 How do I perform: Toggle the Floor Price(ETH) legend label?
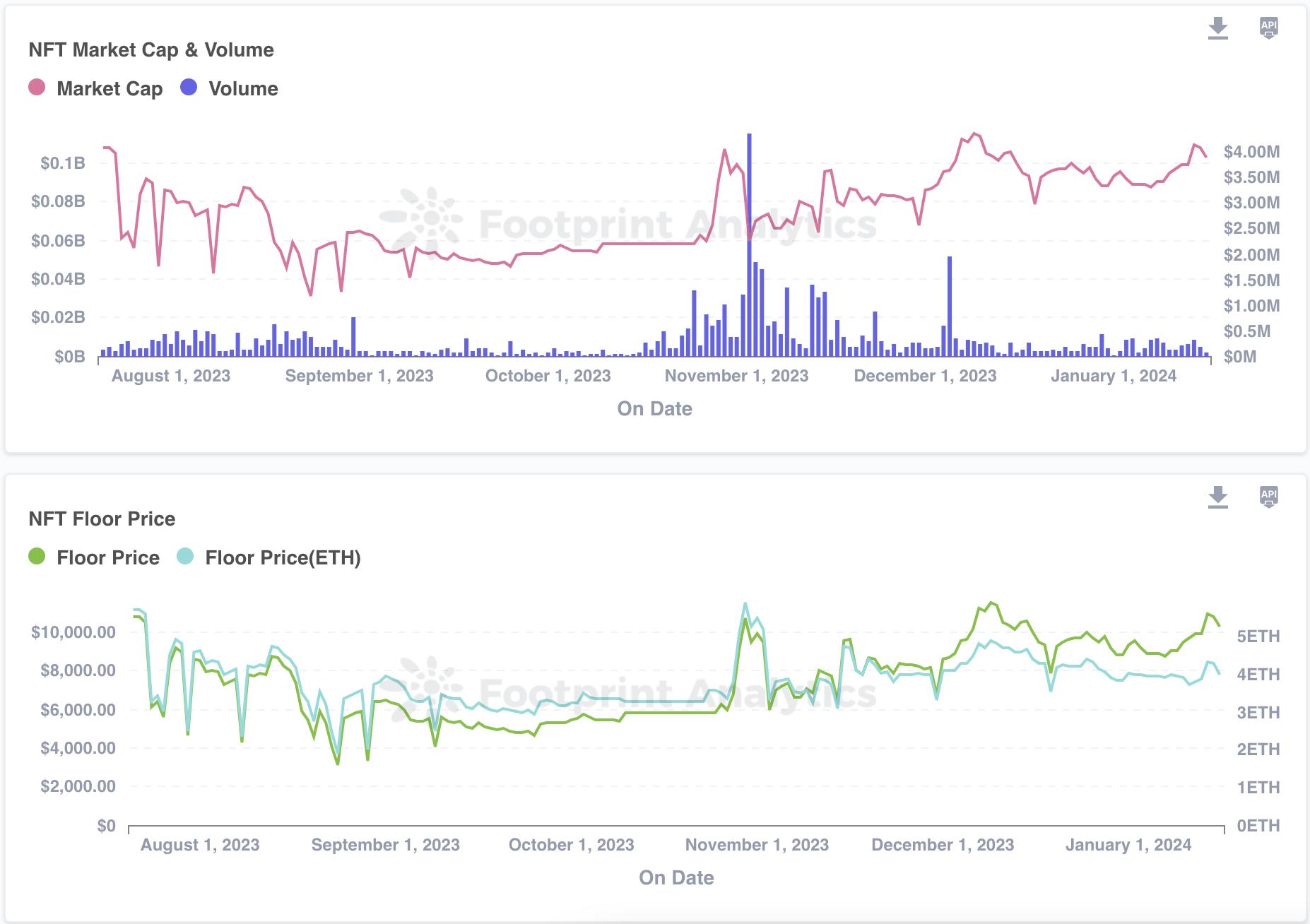click(x=283, y=558)
